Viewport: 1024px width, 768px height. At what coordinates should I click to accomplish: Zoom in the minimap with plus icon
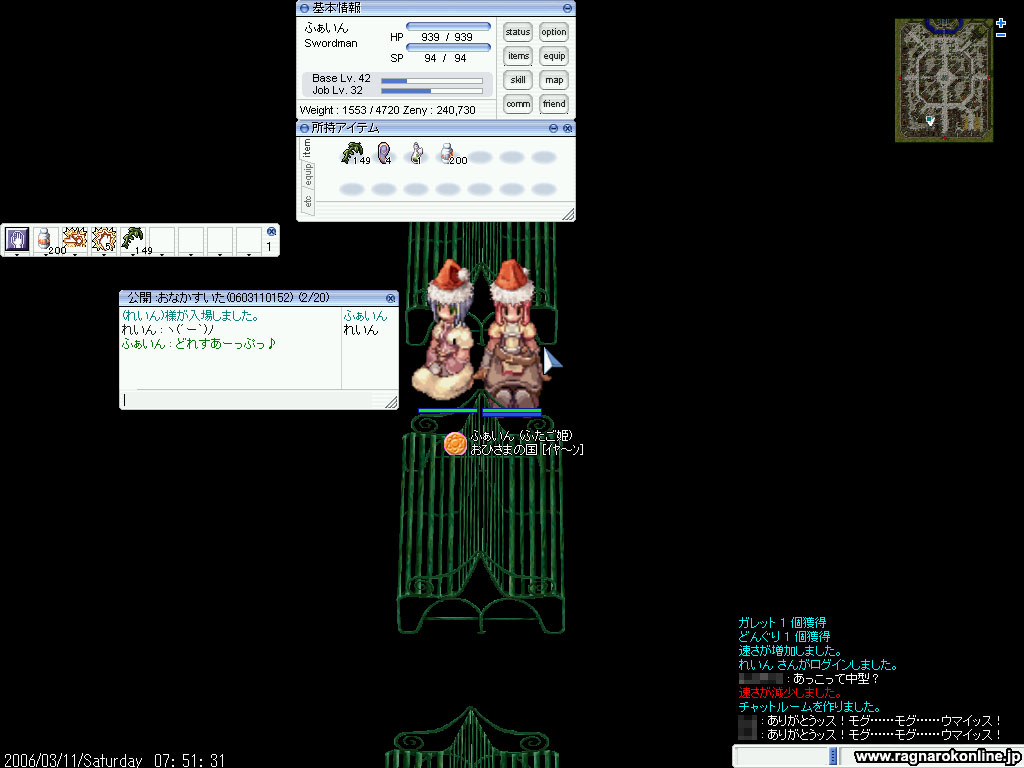[1001, 22]
